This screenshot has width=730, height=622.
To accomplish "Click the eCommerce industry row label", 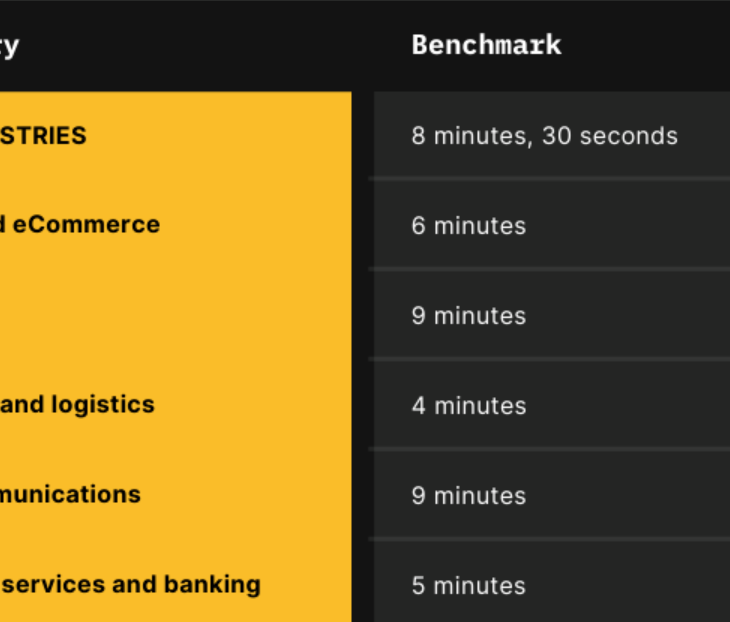I will pyautogui.click(x=80, y=225).
